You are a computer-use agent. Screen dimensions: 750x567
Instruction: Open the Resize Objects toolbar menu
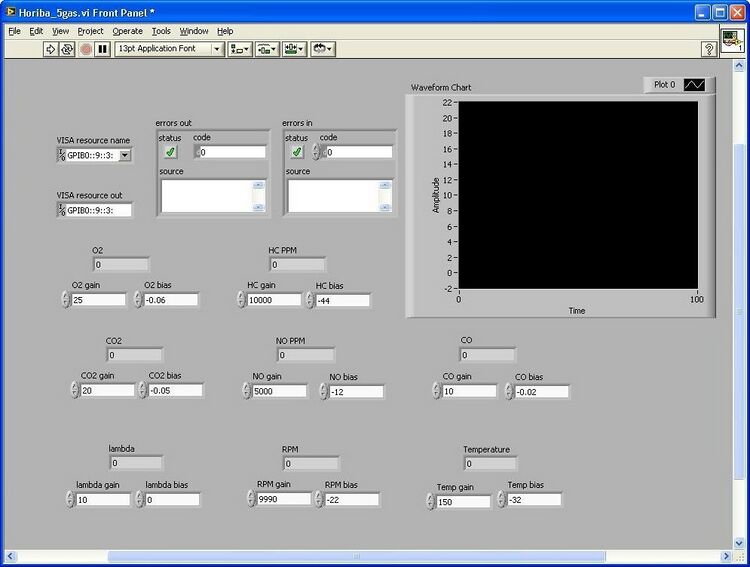tap(294, 49)
